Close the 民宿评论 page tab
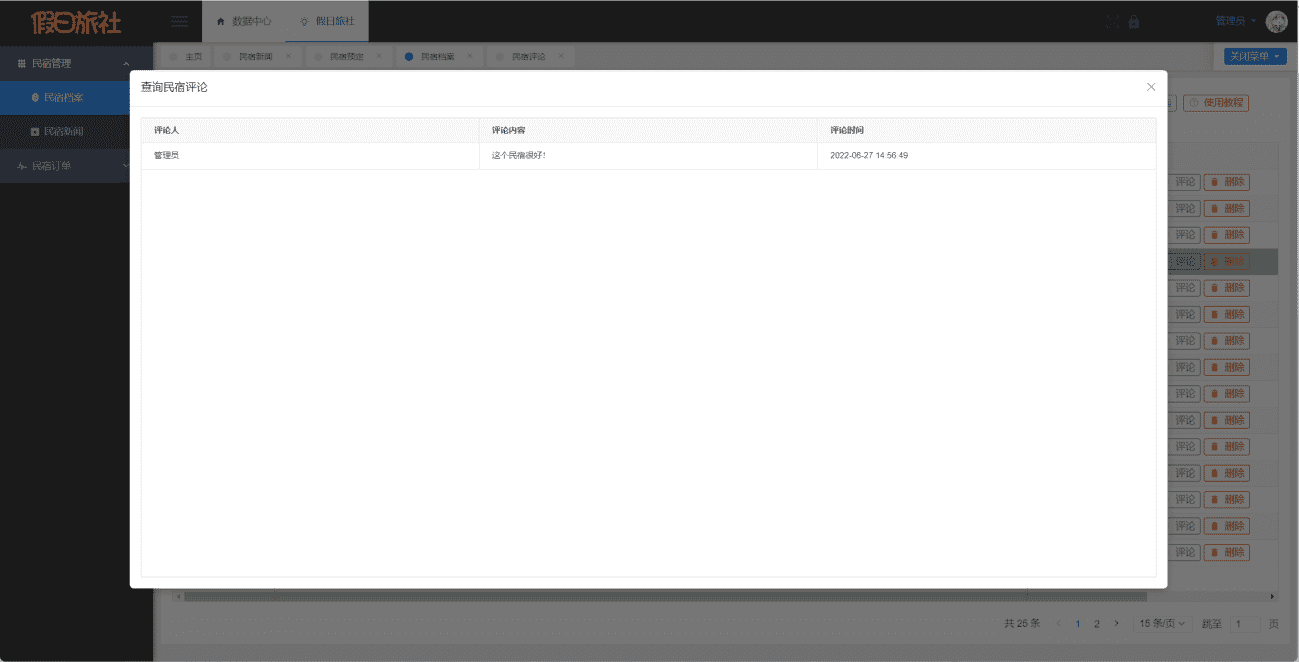The image size is (1299, 662). [561, 56]
